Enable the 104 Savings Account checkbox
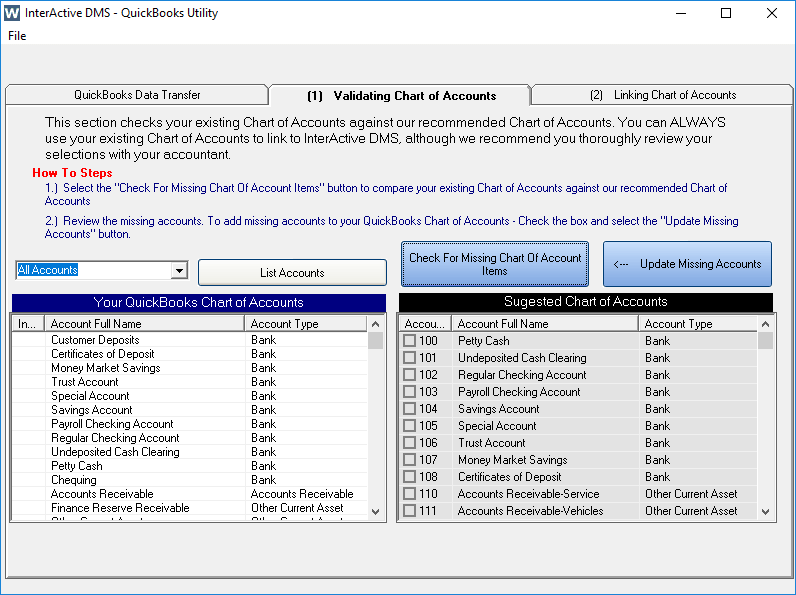Screen dimensions: 796x595 coord(409,409)
